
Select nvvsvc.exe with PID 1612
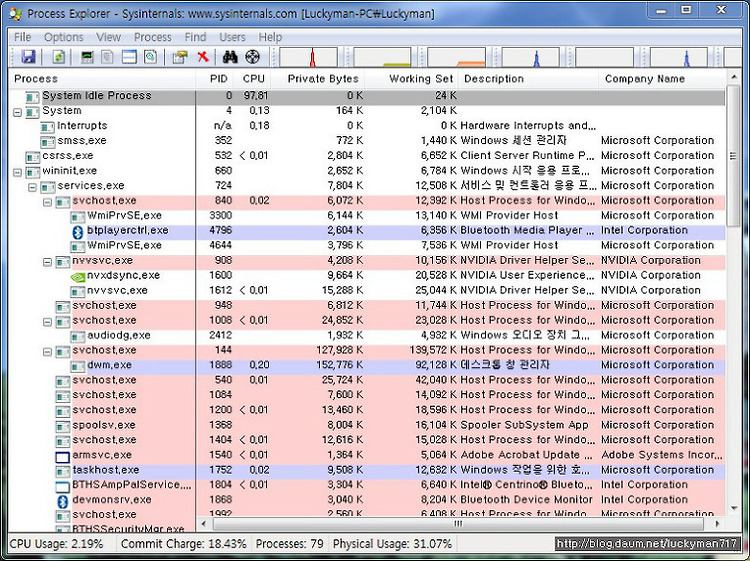pyautogui.click(x=367, y=290)
